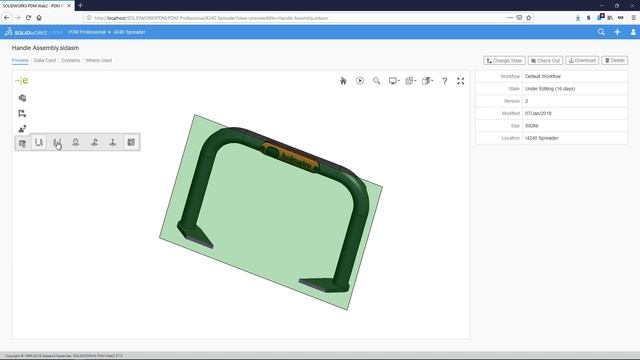Click the Under Editing state value

coord(550,89)
